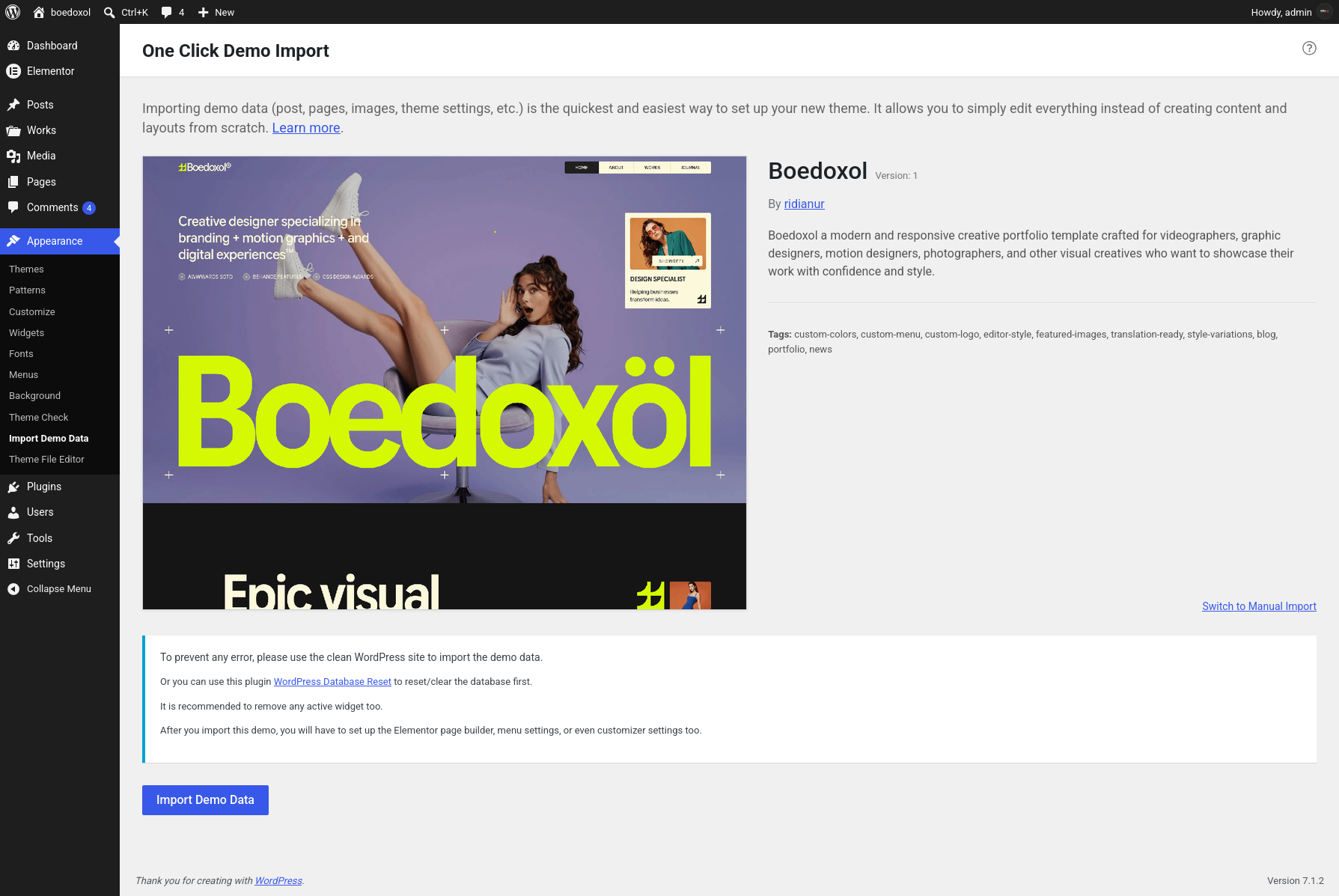Go to the Plugins menu
The width and height of the screenshot is (1339, 896).
60,487
